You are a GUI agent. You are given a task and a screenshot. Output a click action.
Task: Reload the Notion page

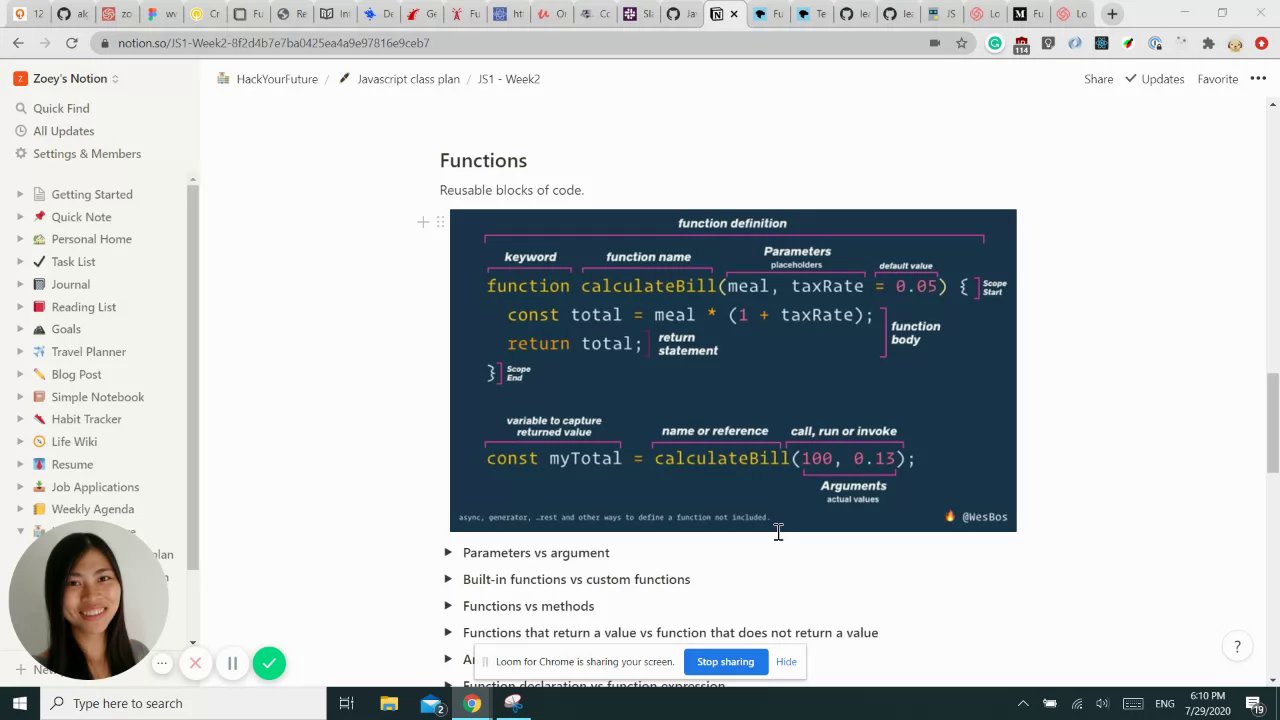71,43
